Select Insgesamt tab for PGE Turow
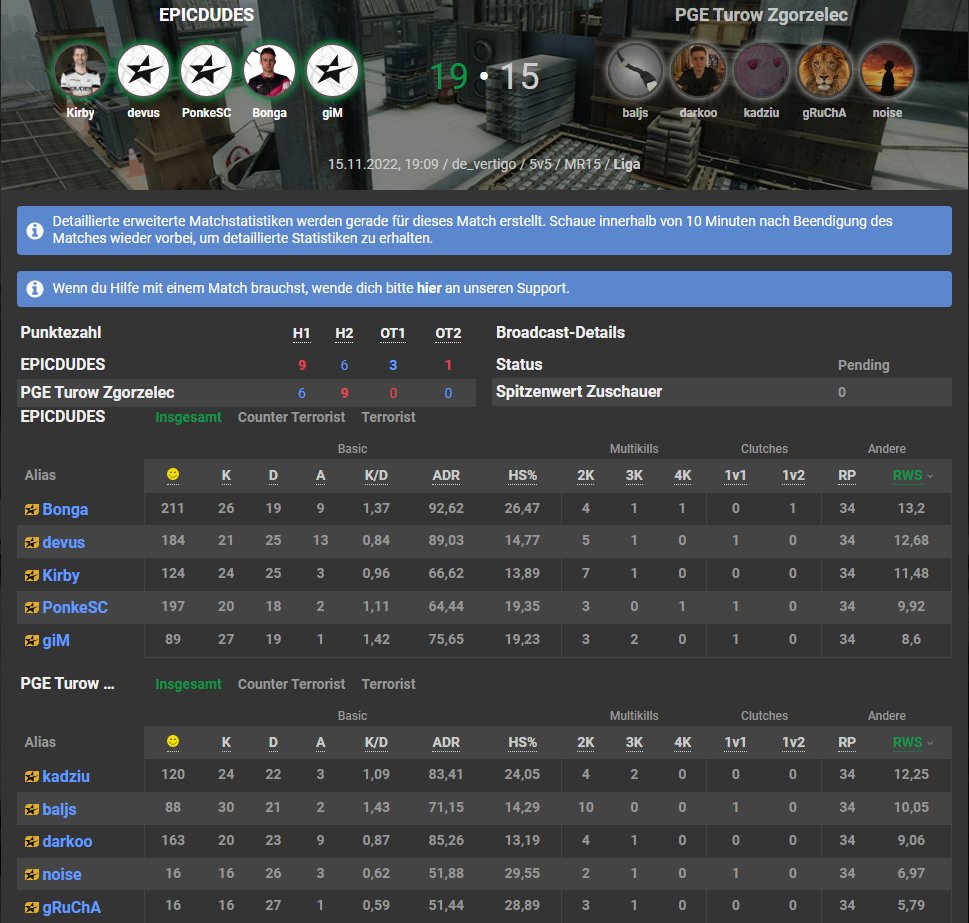 coord(188,684)
